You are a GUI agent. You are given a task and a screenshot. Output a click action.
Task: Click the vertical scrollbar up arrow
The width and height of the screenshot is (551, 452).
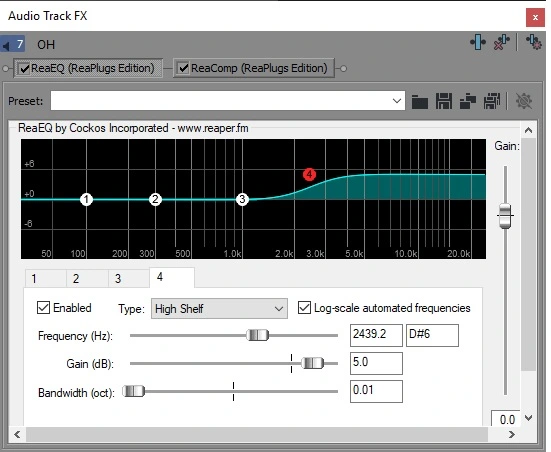pyautogui.click(x=528, y=130)
